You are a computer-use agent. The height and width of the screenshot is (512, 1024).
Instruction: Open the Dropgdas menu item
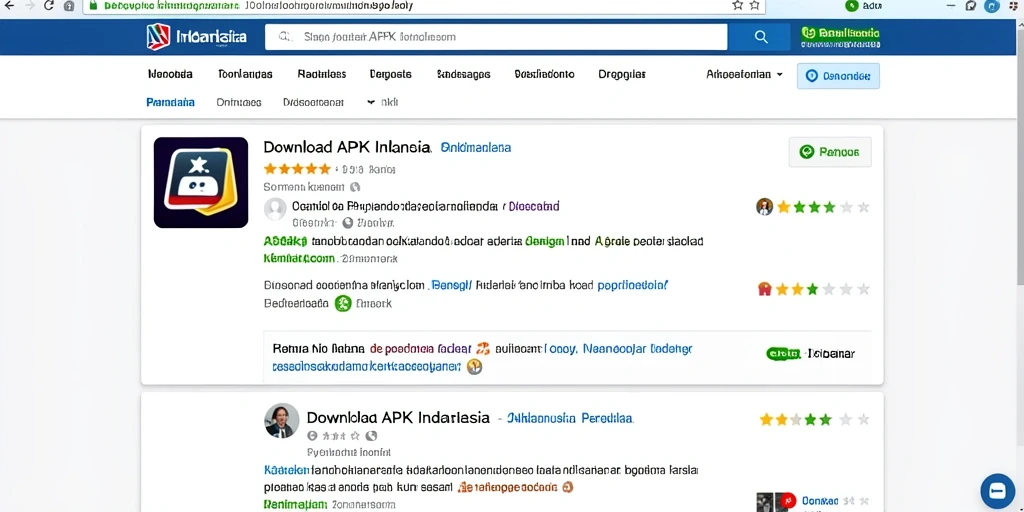[x=622, y=74]
